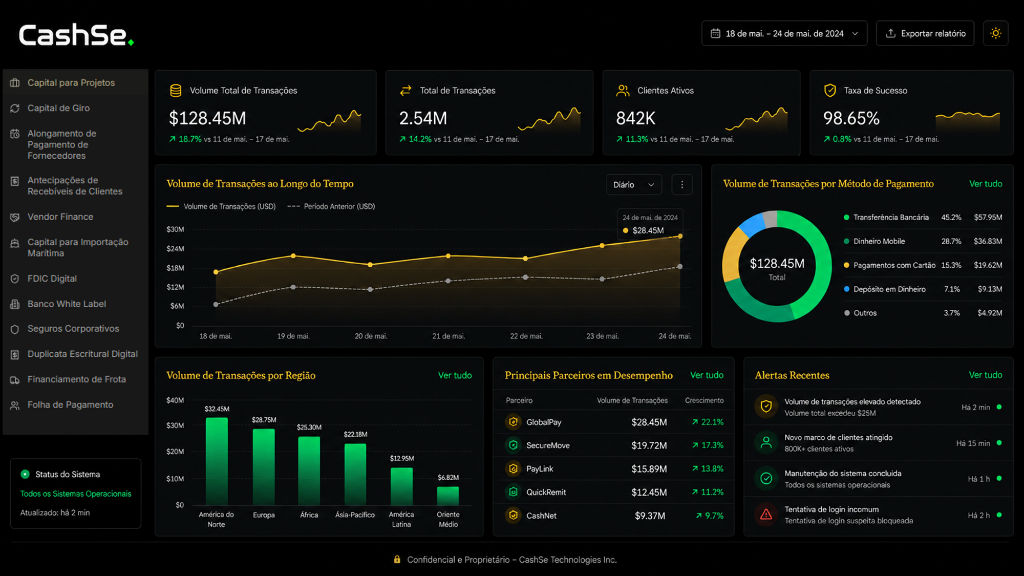Click the Novo marco de clientes icon

pos(766,443)
